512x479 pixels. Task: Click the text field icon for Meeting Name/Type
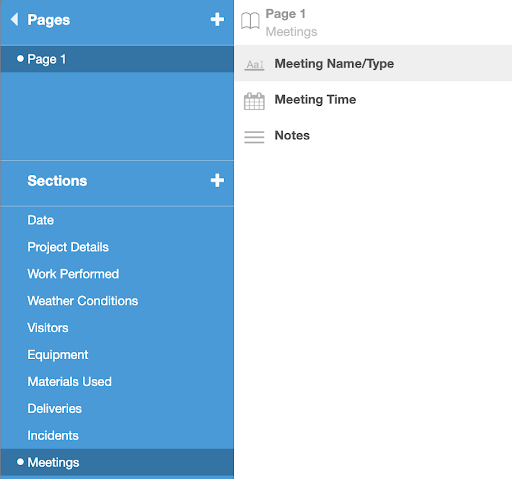254,64
